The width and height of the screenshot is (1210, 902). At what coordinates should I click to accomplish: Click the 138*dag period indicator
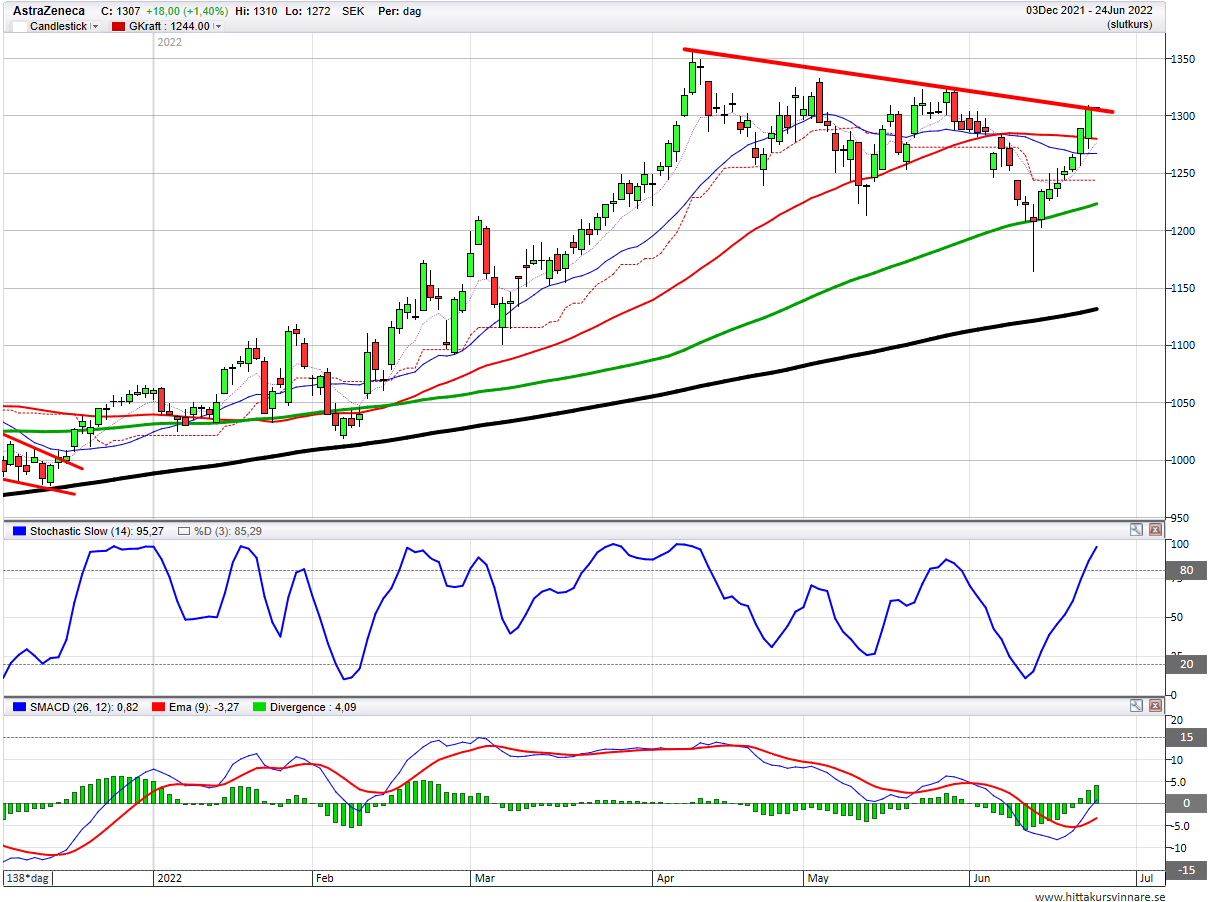click(x=28, y=878)
